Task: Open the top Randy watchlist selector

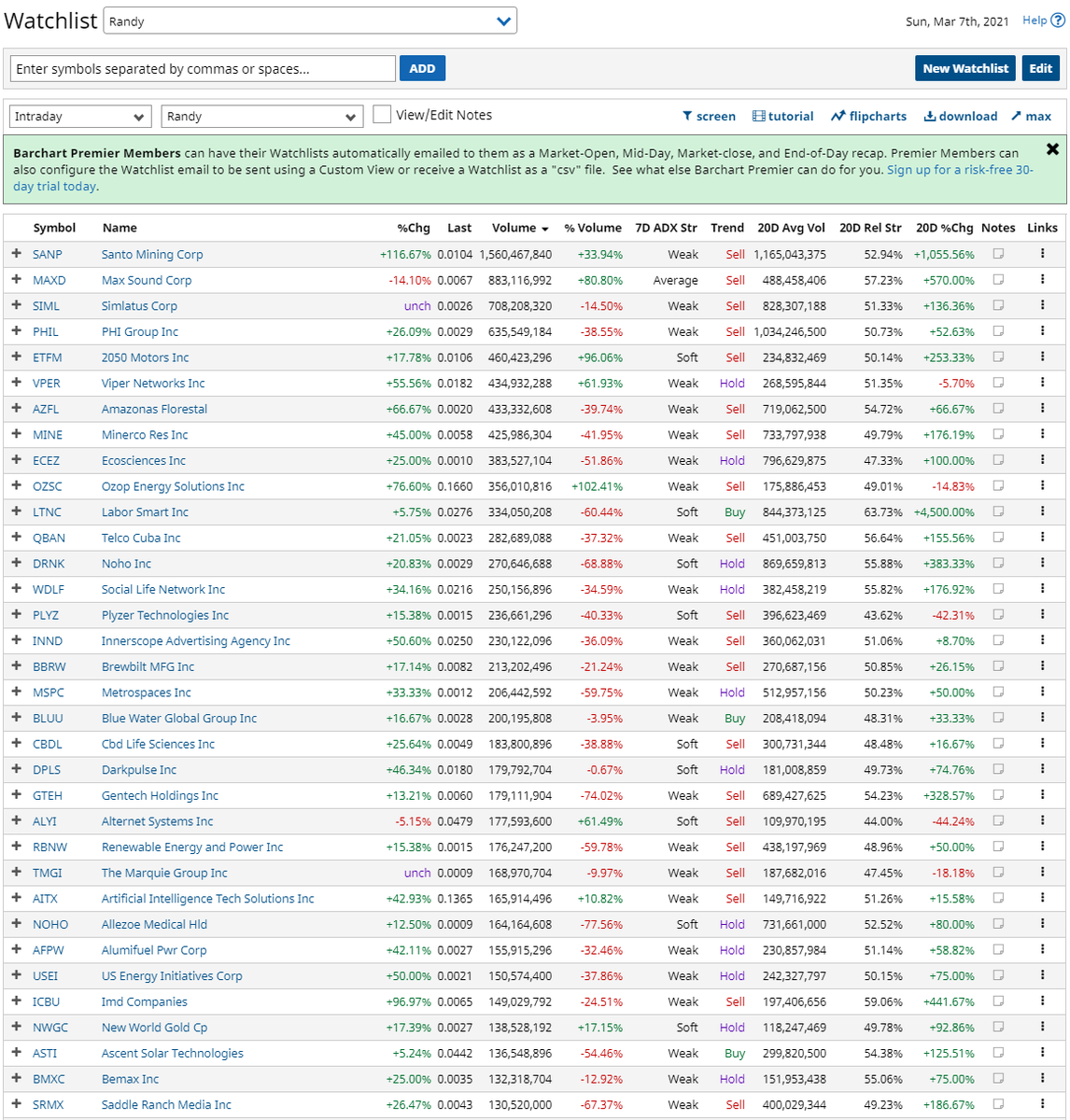Action: 310,20
